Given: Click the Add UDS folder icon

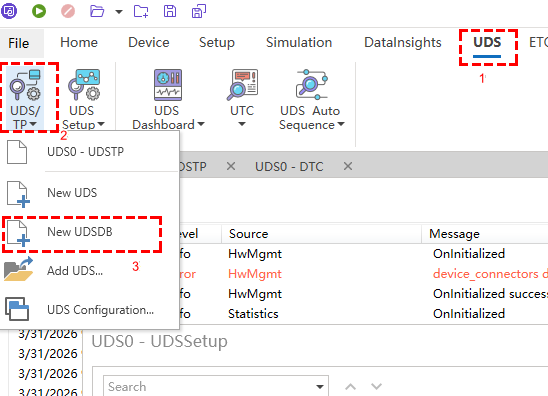Looking at the screenshot, I should (18, 269).
